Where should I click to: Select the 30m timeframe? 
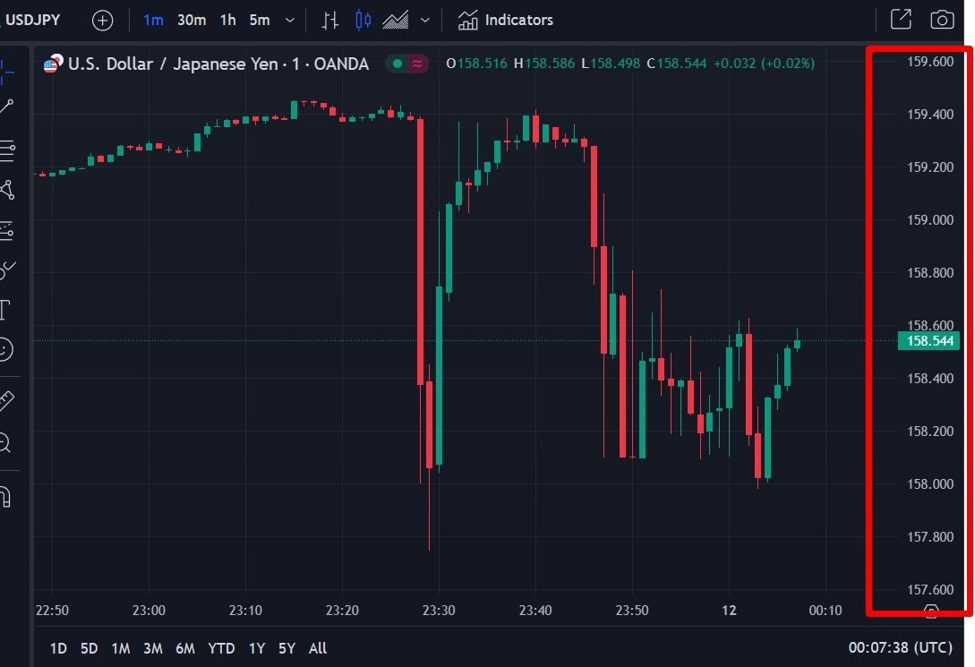[191, 20]
